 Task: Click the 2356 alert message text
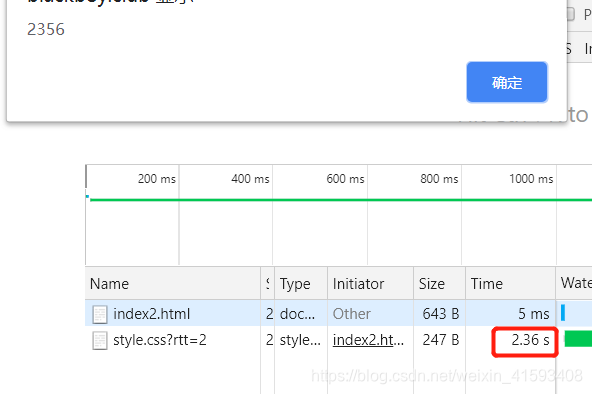[x=46, y=29]
